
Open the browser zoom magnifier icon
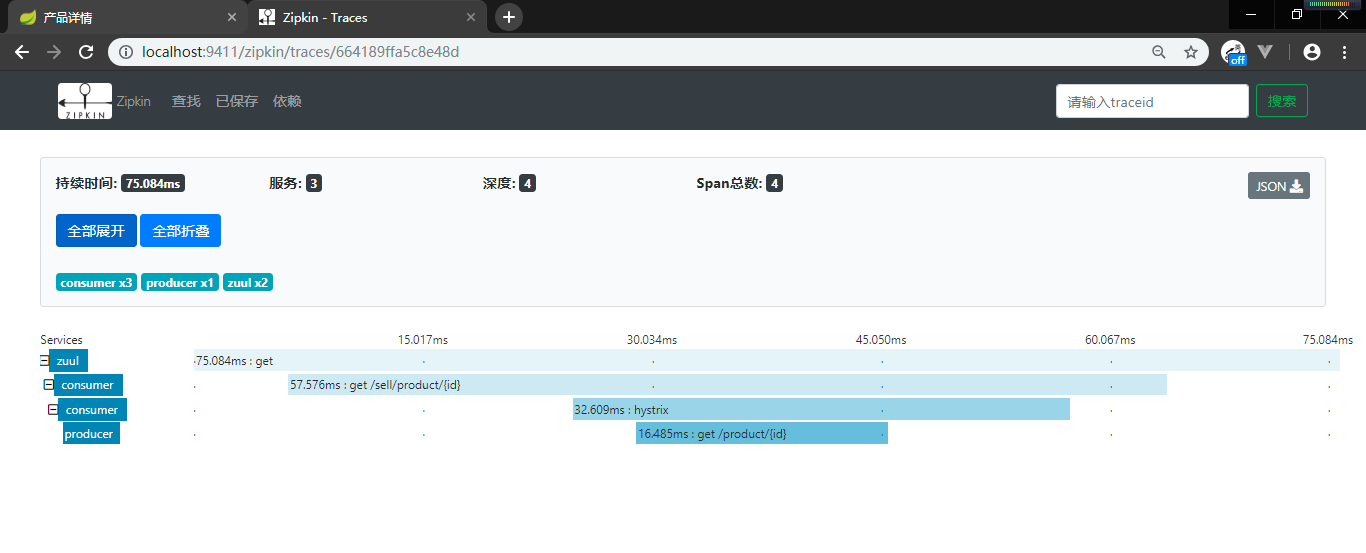1159,52
